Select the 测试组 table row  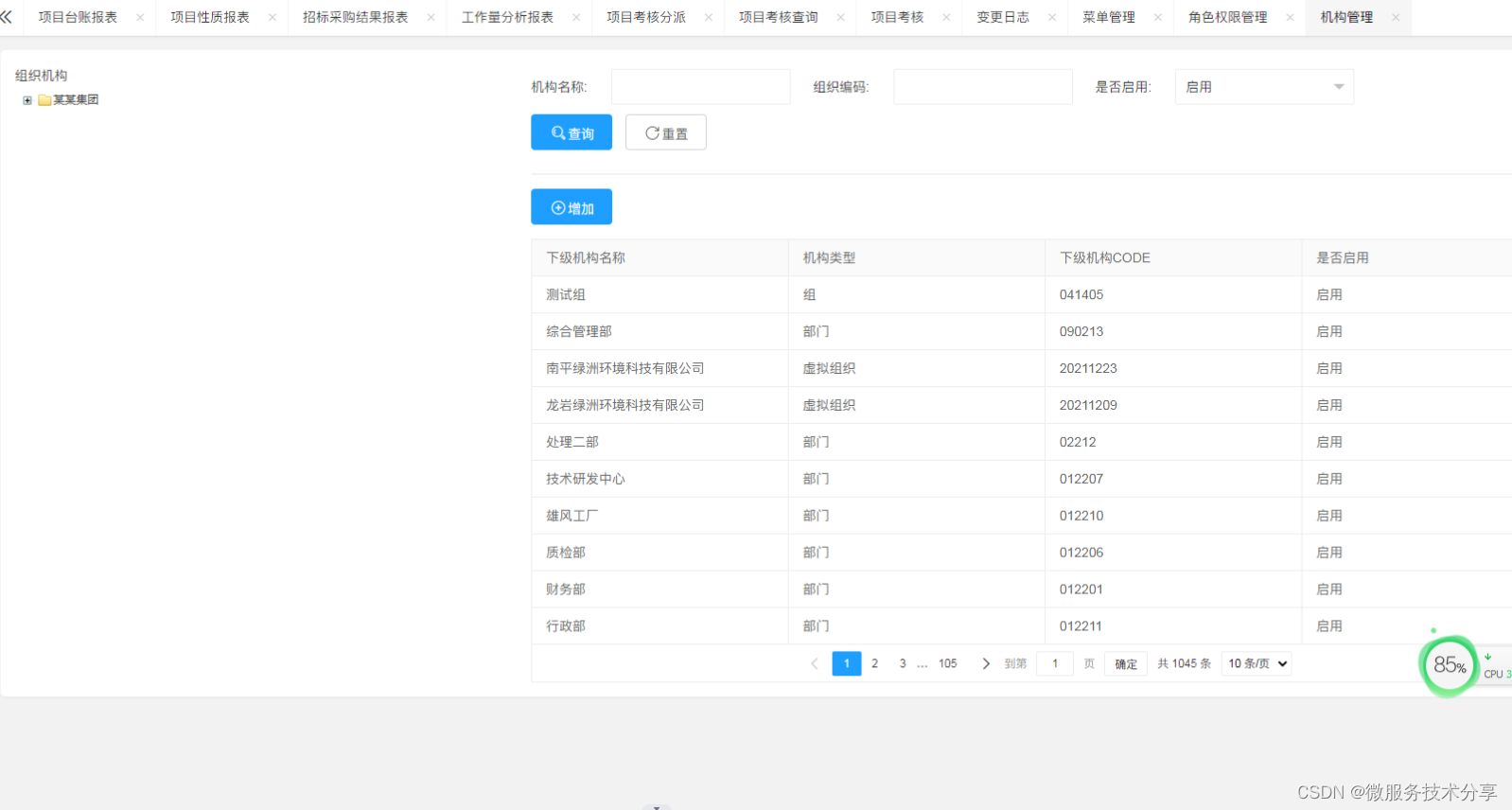click(1022, 294)
